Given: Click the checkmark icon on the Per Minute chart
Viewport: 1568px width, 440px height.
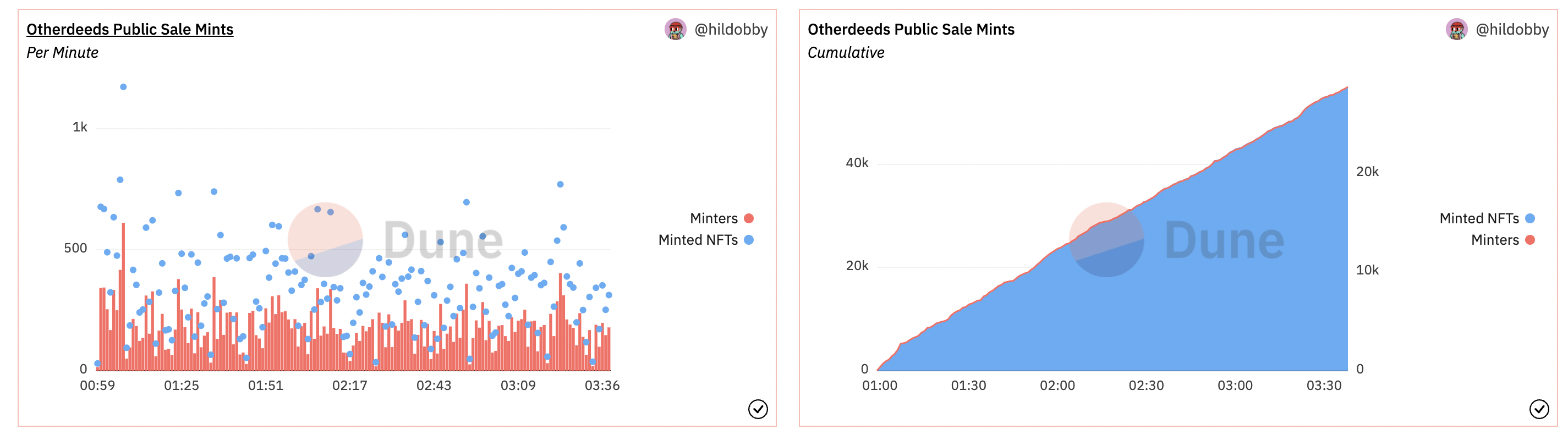Looking at the screenshot, I should tap(757, 409).
